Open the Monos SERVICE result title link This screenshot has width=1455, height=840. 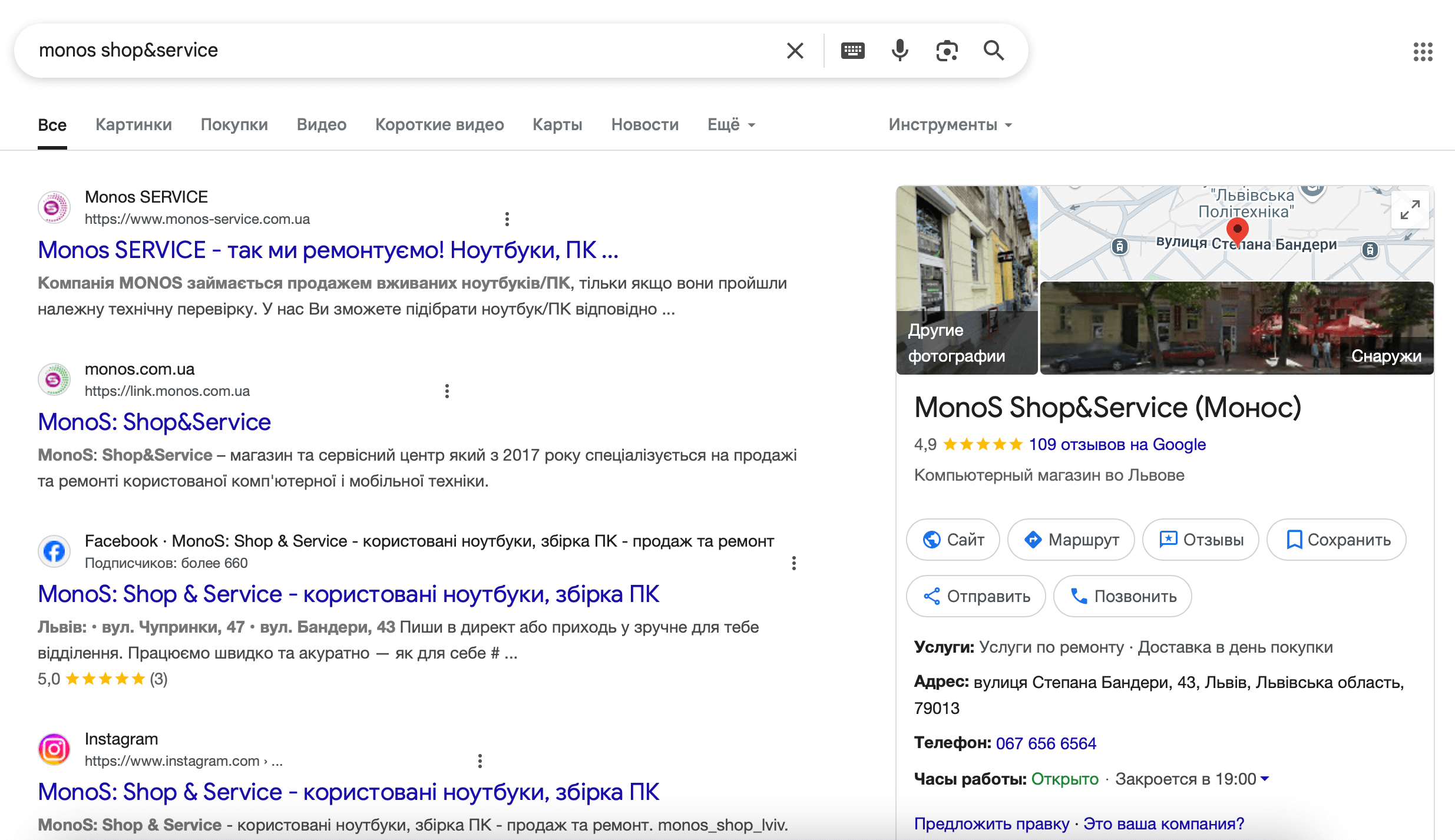[x=328, y=250]
